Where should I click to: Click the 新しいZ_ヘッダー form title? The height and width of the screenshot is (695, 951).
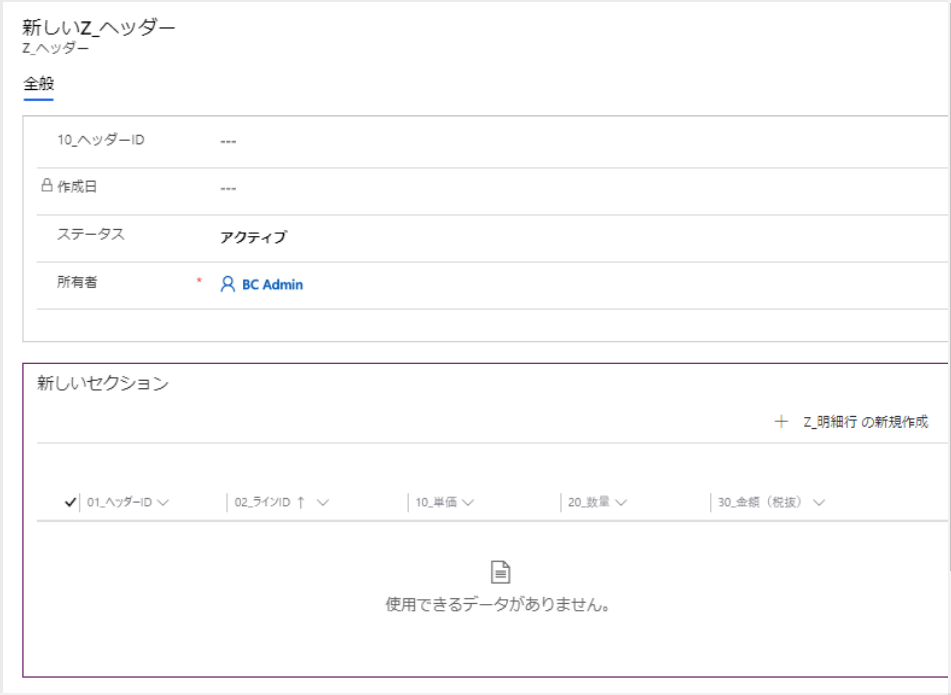coord(99,28)
